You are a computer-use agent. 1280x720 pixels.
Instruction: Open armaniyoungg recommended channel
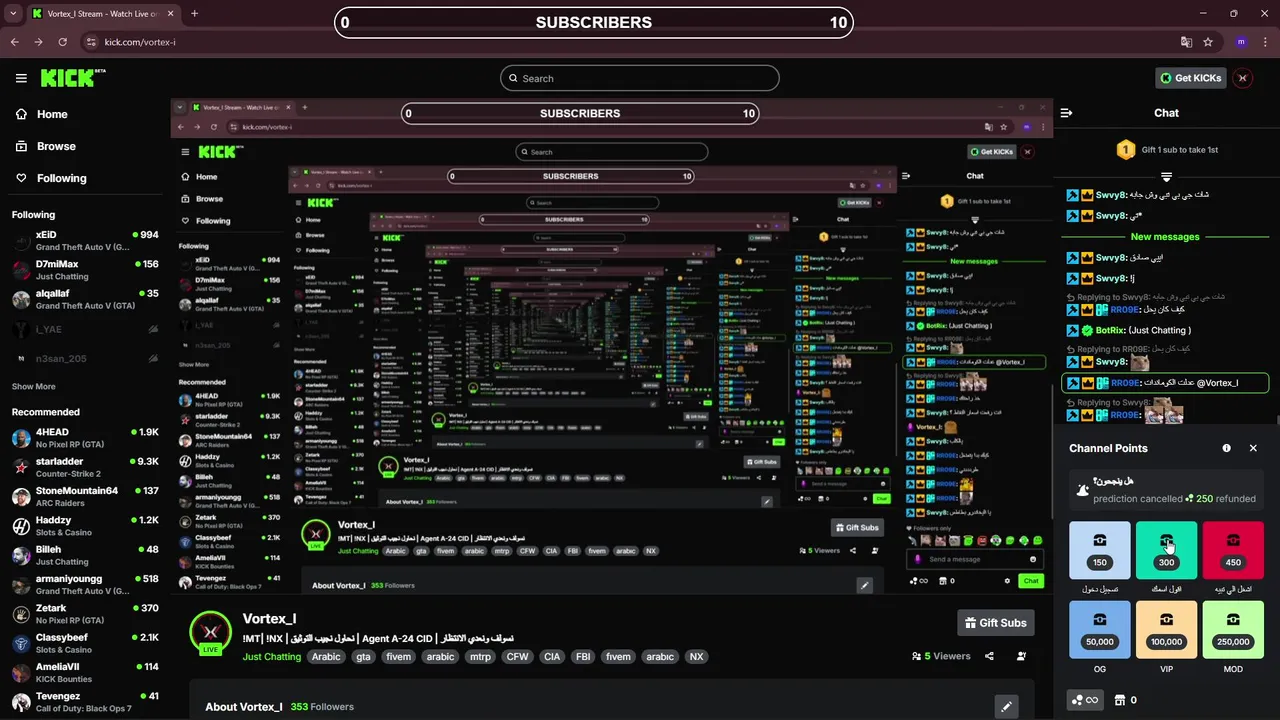pyautogui.click(x=85, y=585)
